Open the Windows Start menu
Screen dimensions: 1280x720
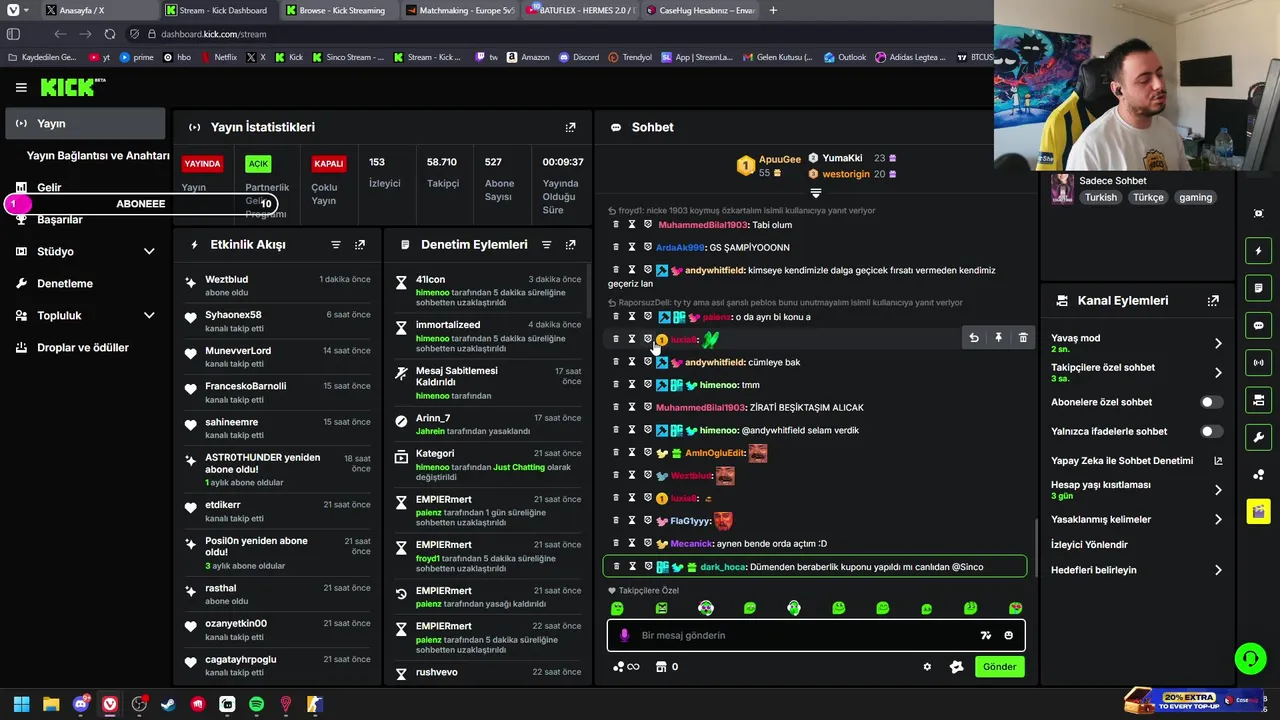[21, 704]
